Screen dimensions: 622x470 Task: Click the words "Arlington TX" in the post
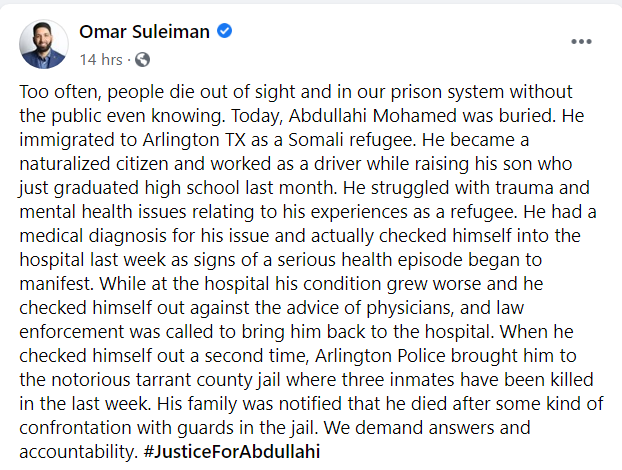pyautogui.click(x=194, y=140)
